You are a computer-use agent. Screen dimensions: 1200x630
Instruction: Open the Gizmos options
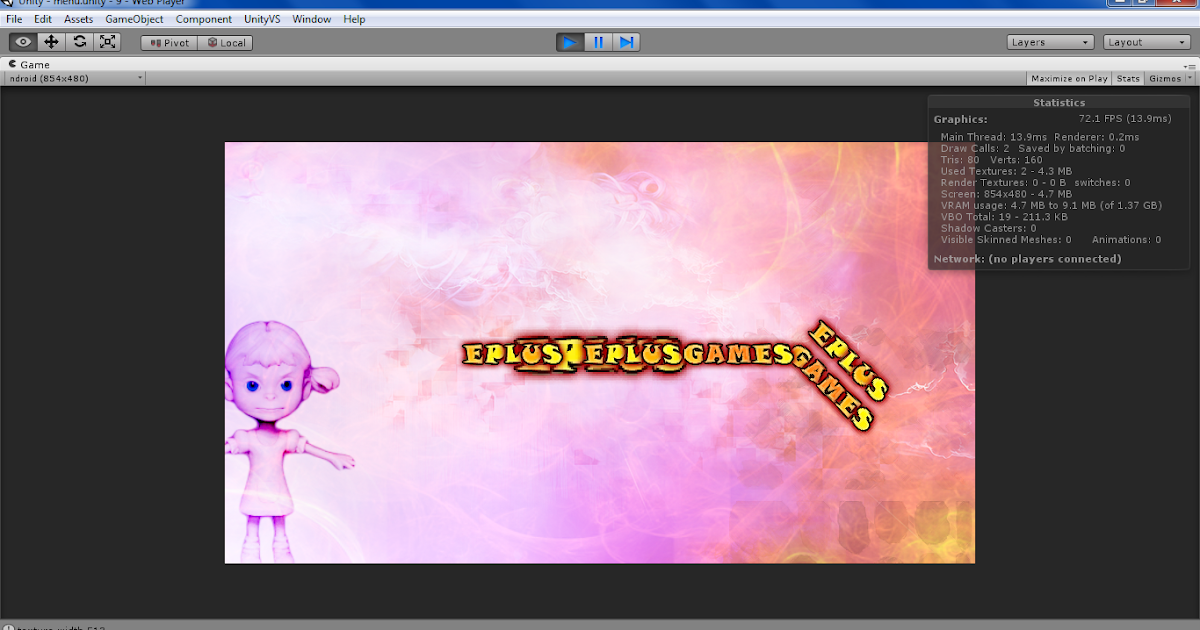coord(1167,78)
